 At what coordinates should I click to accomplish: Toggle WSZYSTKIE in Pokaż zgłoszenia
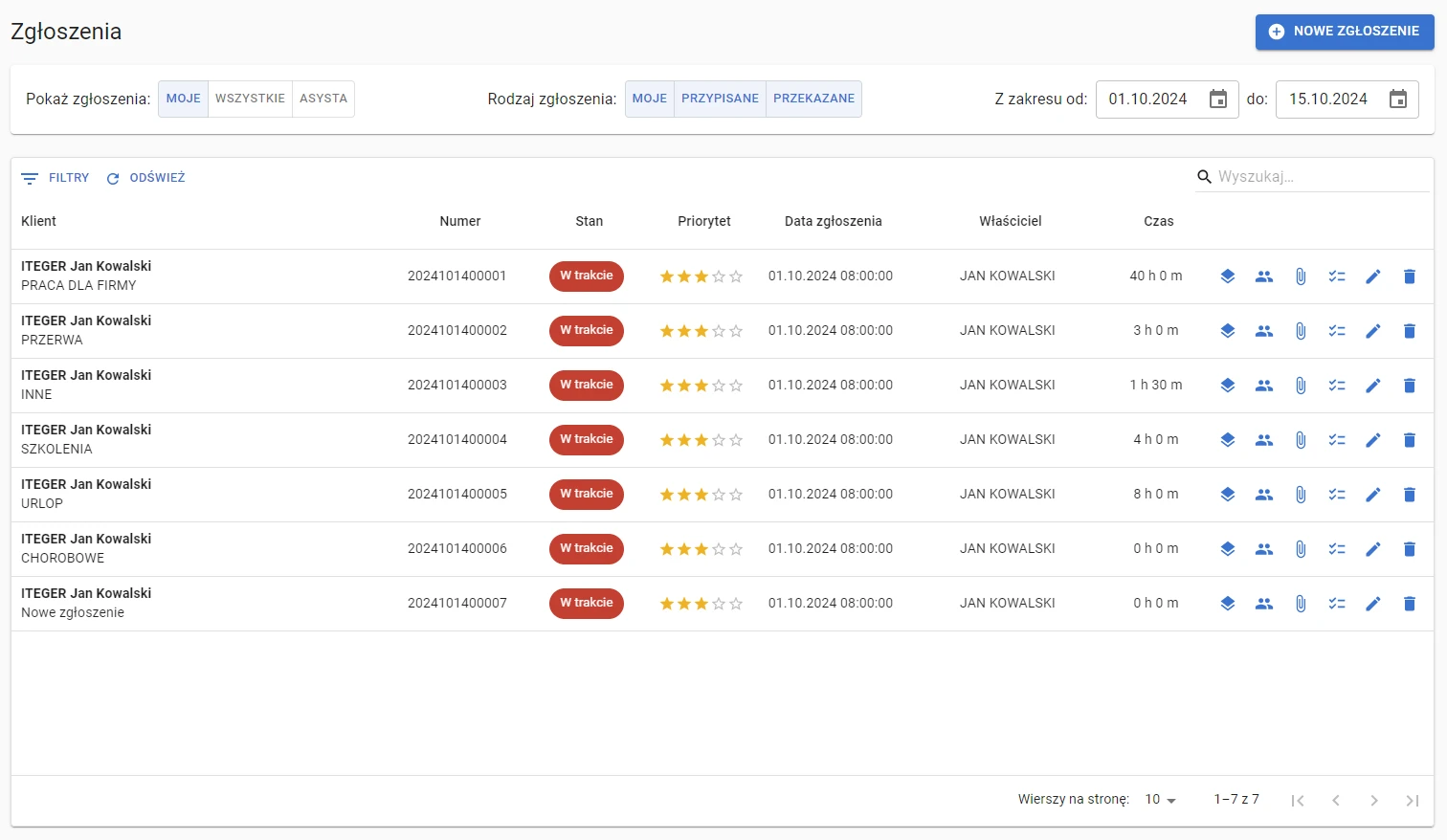pos(250,99)
